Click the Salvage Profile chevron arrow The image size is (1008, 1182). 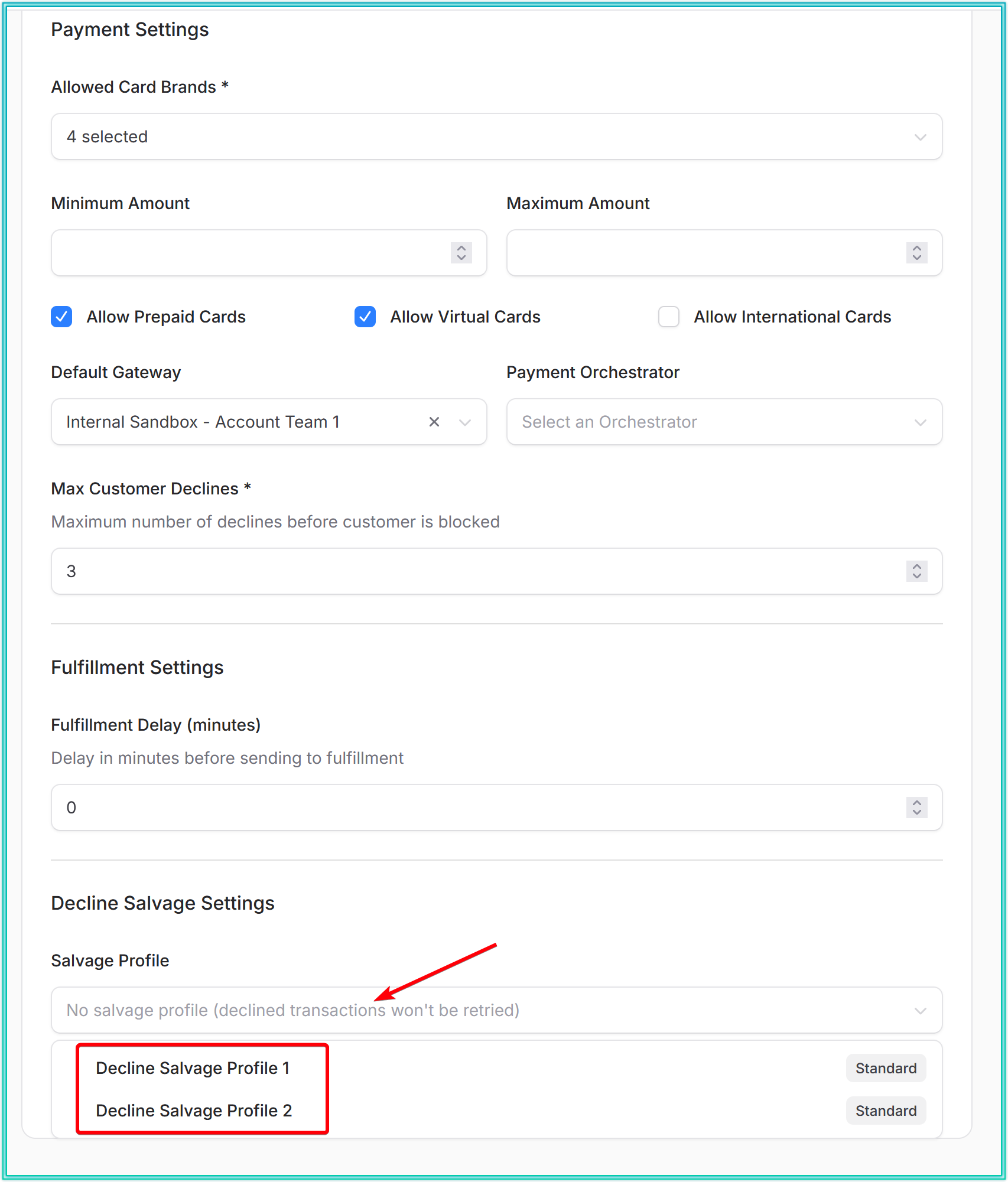click(920, 1011)
